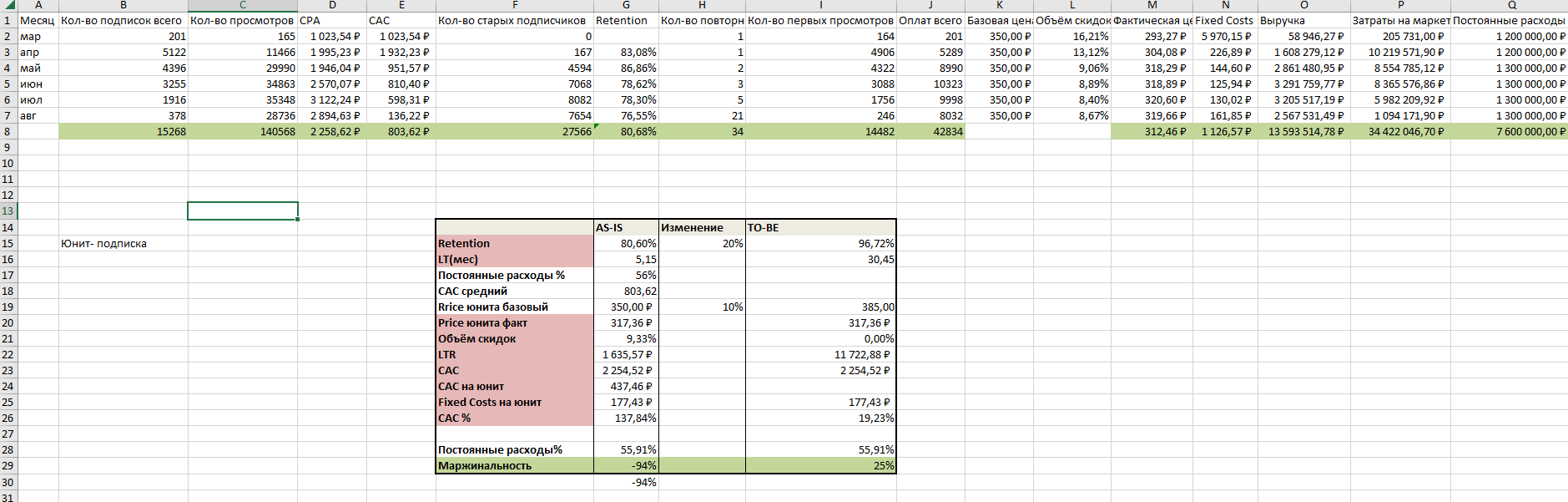The image size is (1568, 502).
Task: Click AS-IS LTR 1 635,57 ₽
Action: tap(626, 354)
